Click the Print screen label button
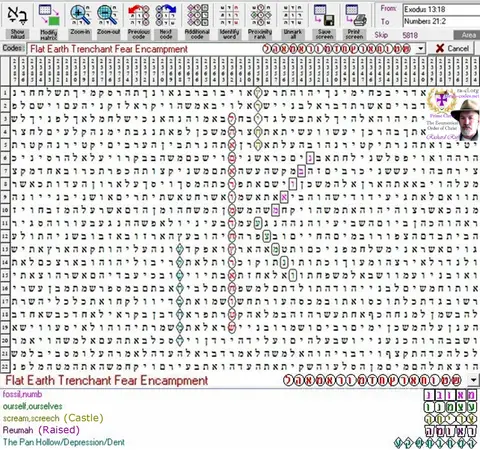Viewport: 480px width, 450px height. coord(354,34)
